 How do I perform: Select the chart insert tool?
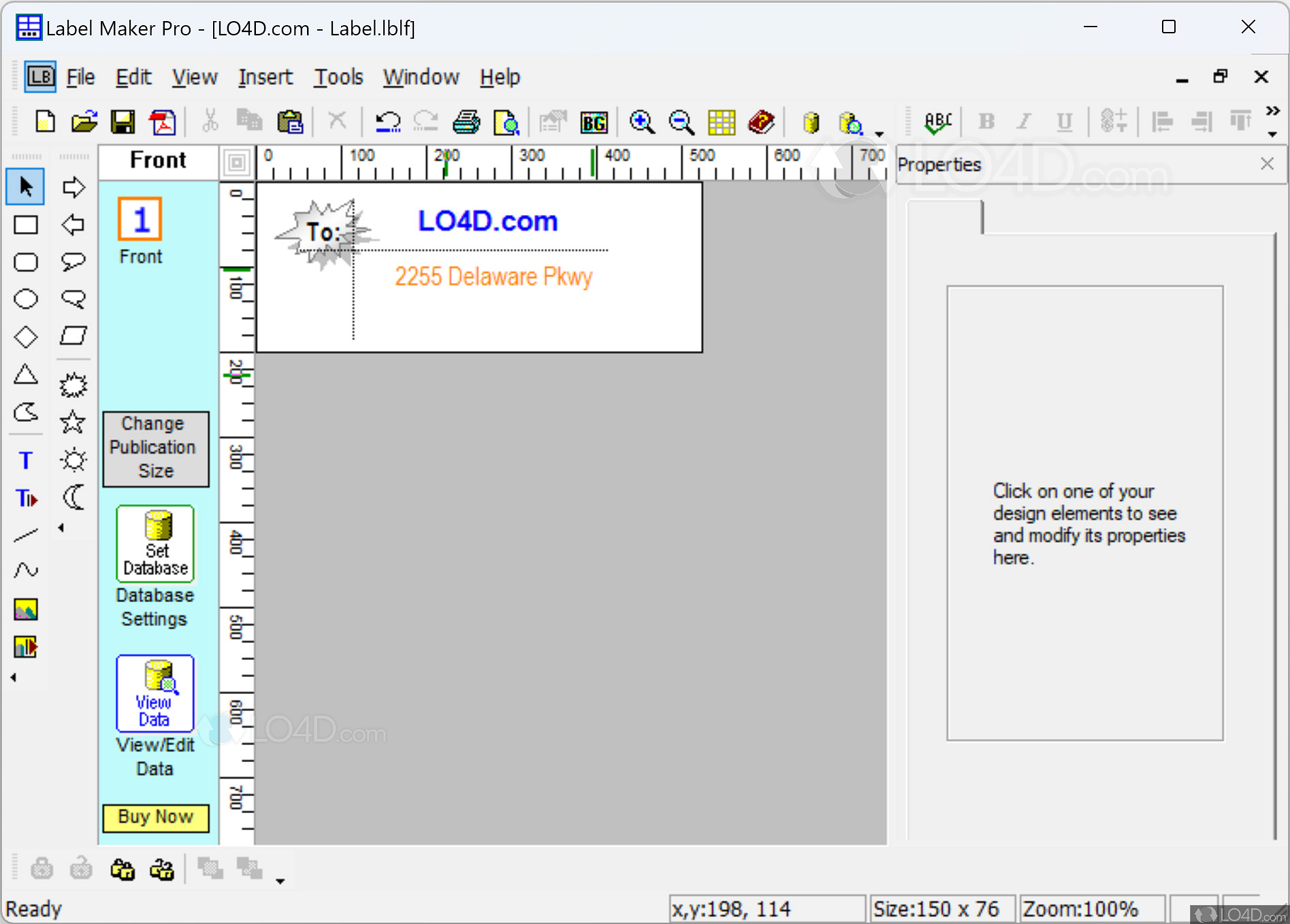26,646
